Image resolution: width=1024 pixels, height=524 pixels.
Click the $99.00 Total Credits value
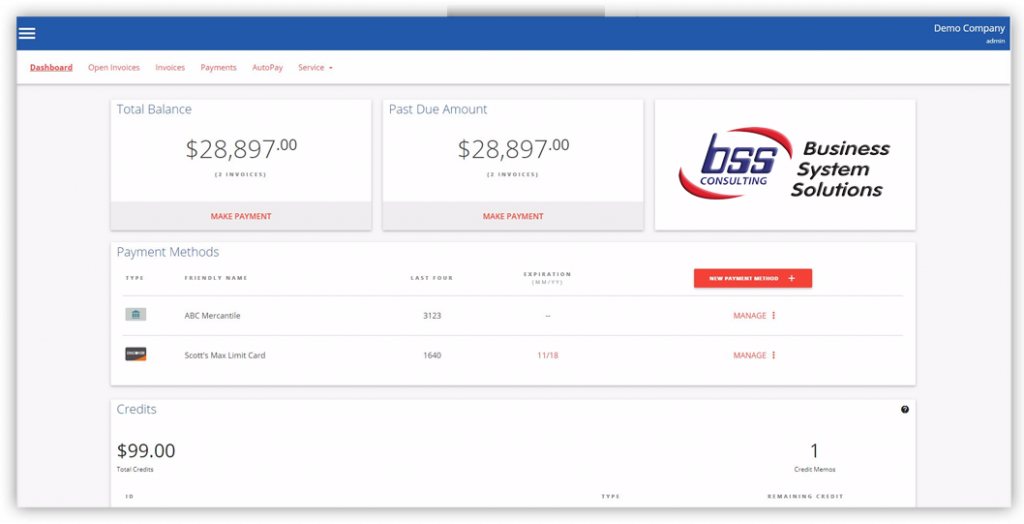[146, 451]
